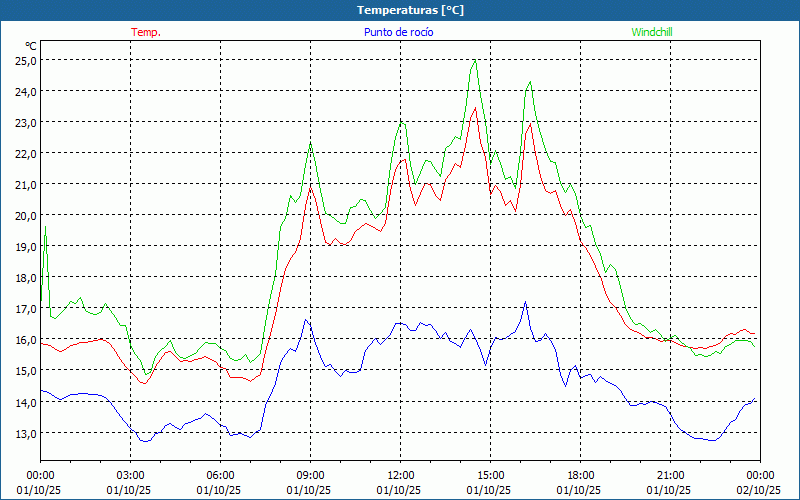Viewport: 800px width, 500px height.
Task: Click the red Temp. legend label
Action: [146, 32]
